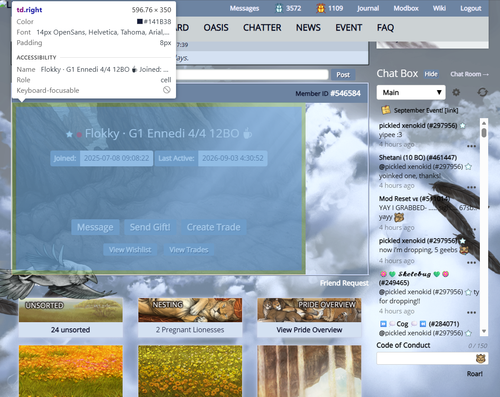This screenshot has width=500, height=397.
Task: Open the Messages menu item
Action: pyautogui.click(x=244, y=8)
